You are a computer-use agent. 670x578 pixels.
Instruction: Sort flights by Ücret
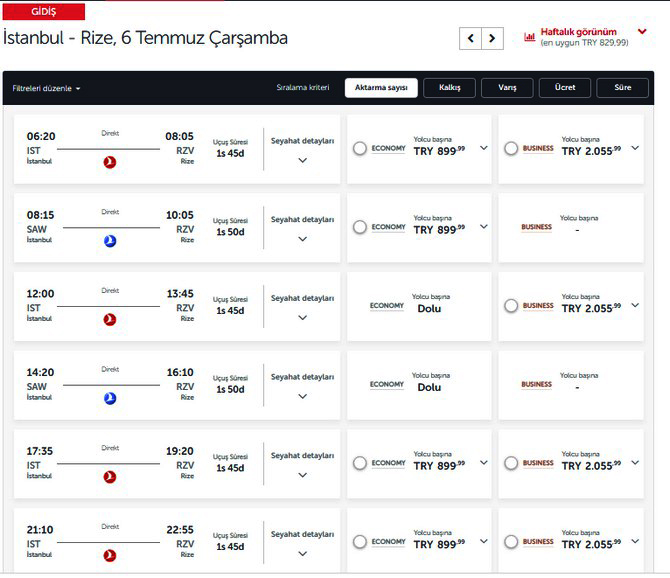pos(565,88)
